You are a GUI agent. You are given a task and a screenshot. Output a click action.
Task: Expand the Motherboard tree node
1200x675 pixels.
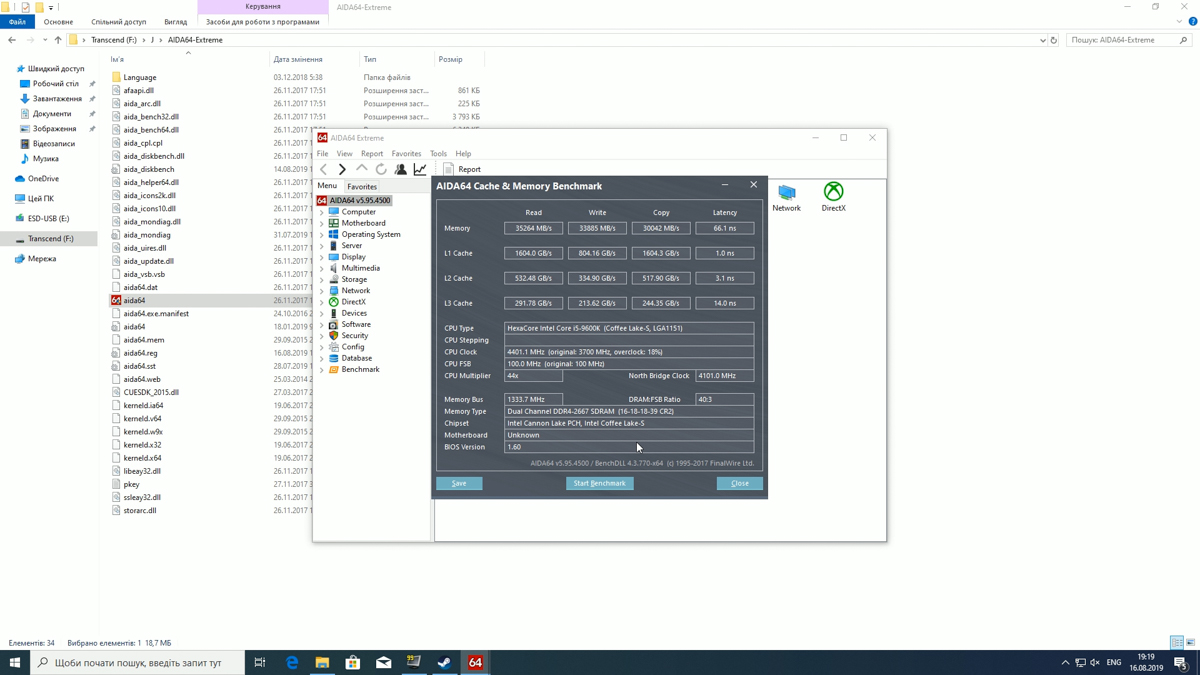pyautogui.click(x=322, y=223)
